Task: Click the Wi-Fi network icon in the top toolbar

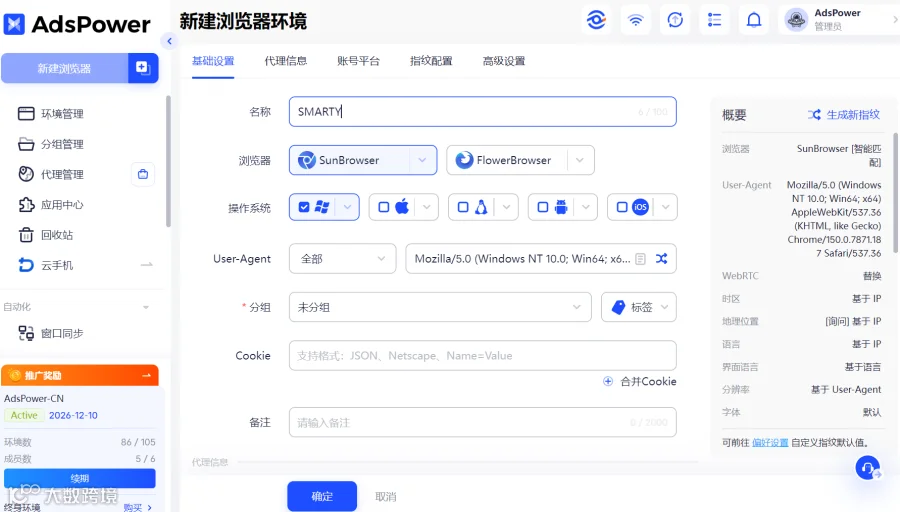Action: click(635, 20)
